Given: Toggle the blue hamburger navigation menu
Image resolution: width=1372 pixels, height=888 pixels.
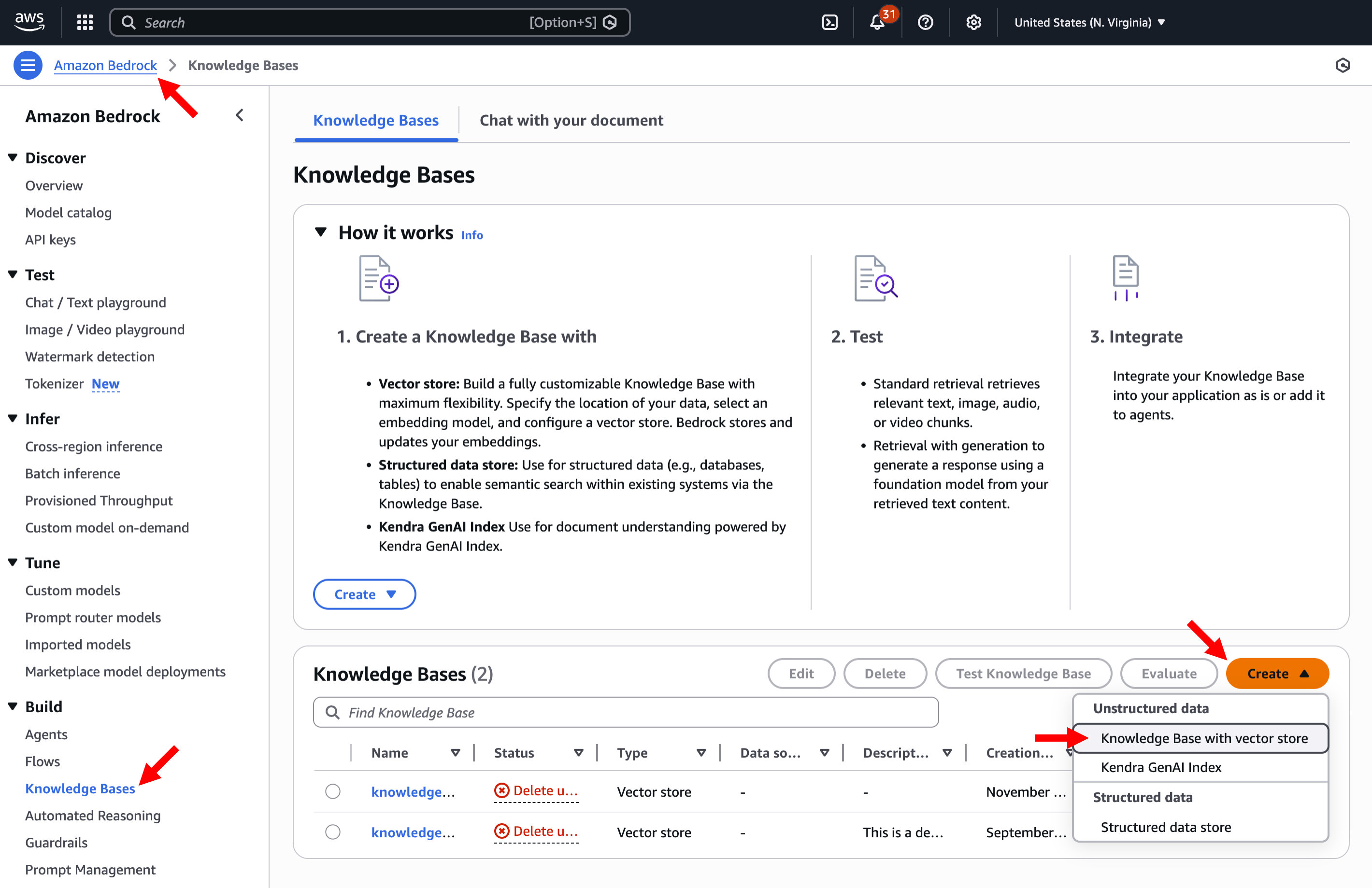Looking at the screenshot, I should pyautogui.click(x=28, y=65).
